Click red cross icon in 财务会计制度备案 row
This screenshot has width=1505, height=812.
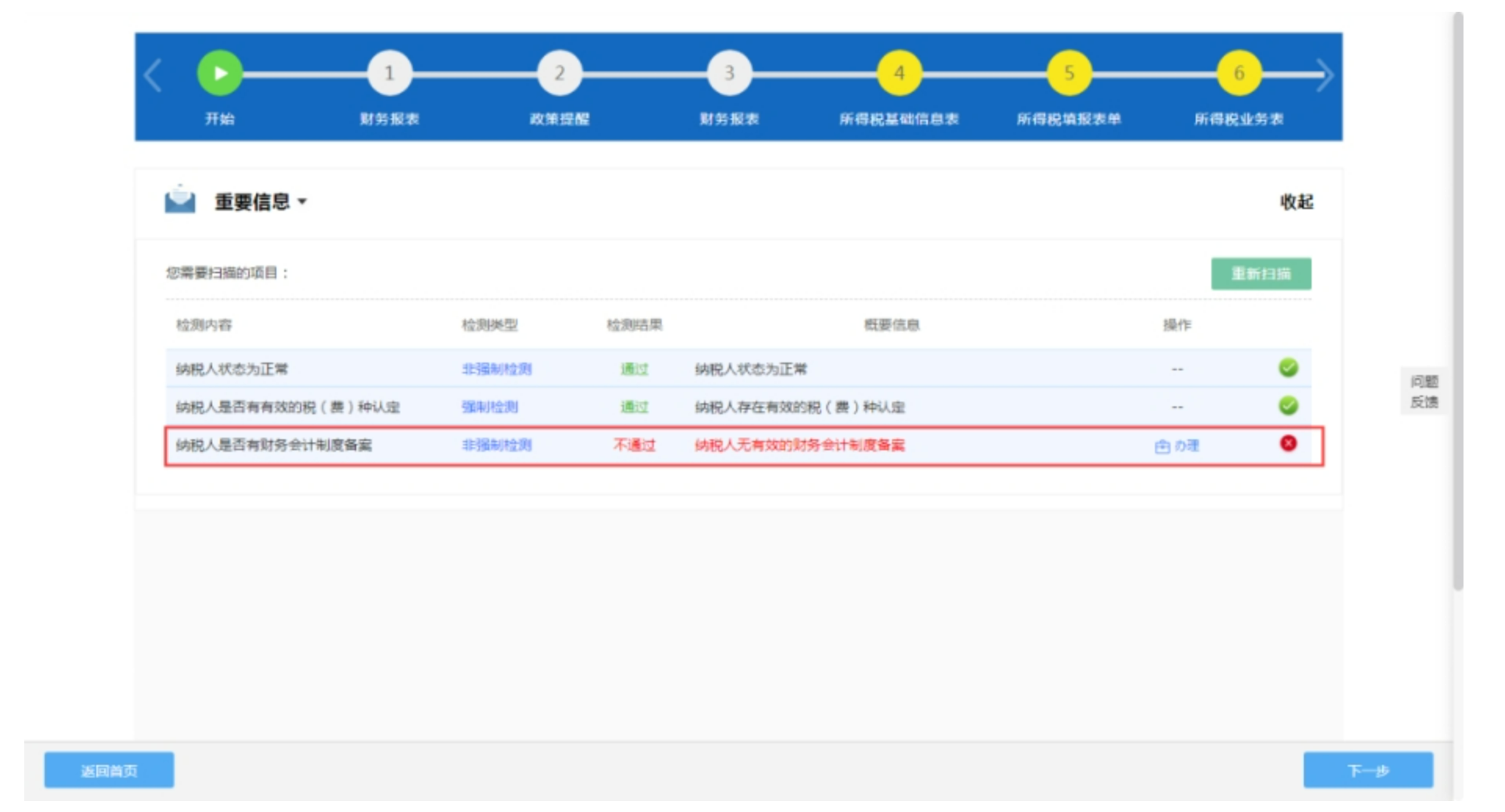pos(1288,443)
